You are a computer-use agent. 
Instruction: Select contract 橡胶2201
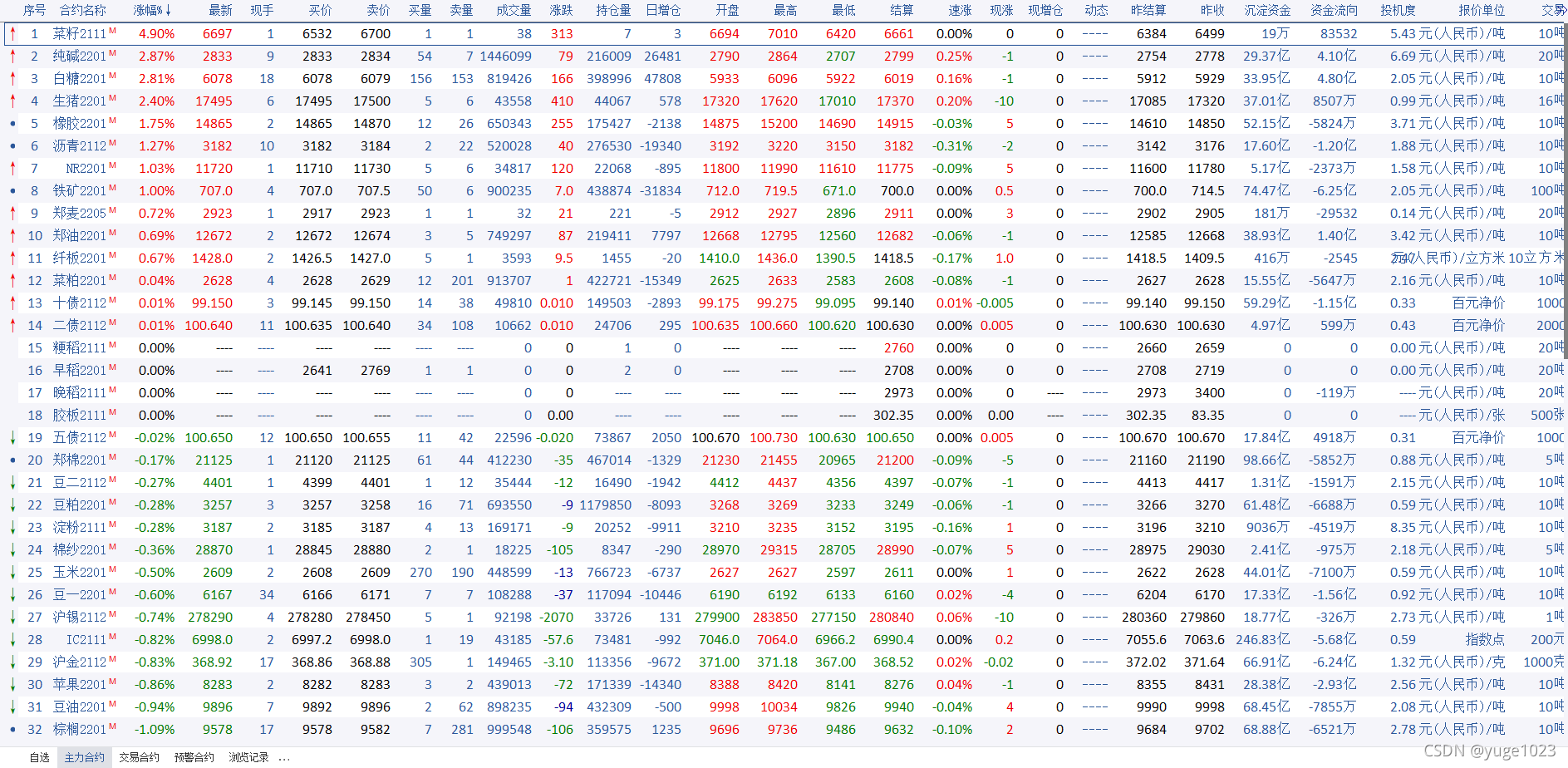tap(80, 124)
